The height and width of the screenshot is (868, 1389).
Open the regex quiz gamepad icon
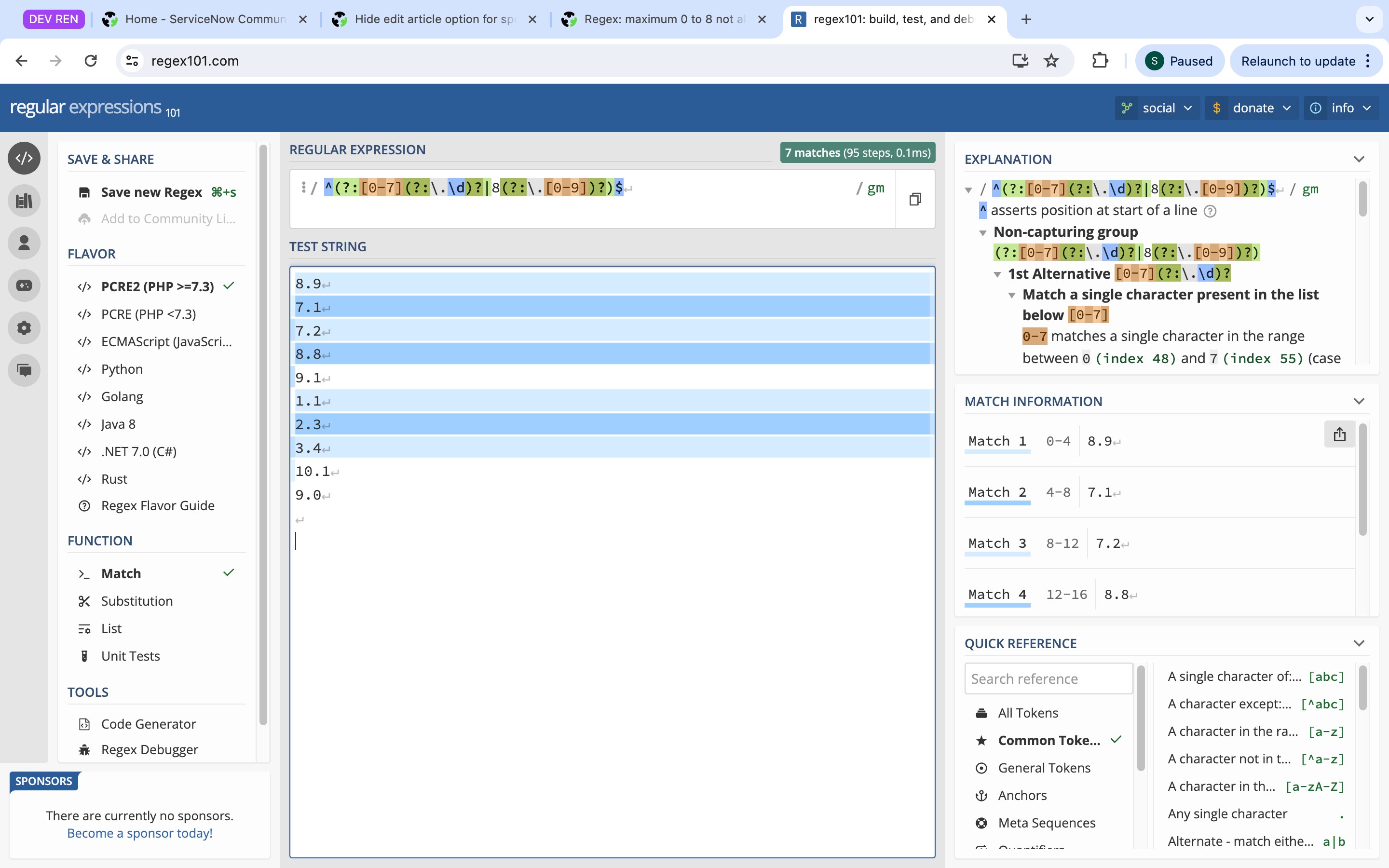point(24,285)
